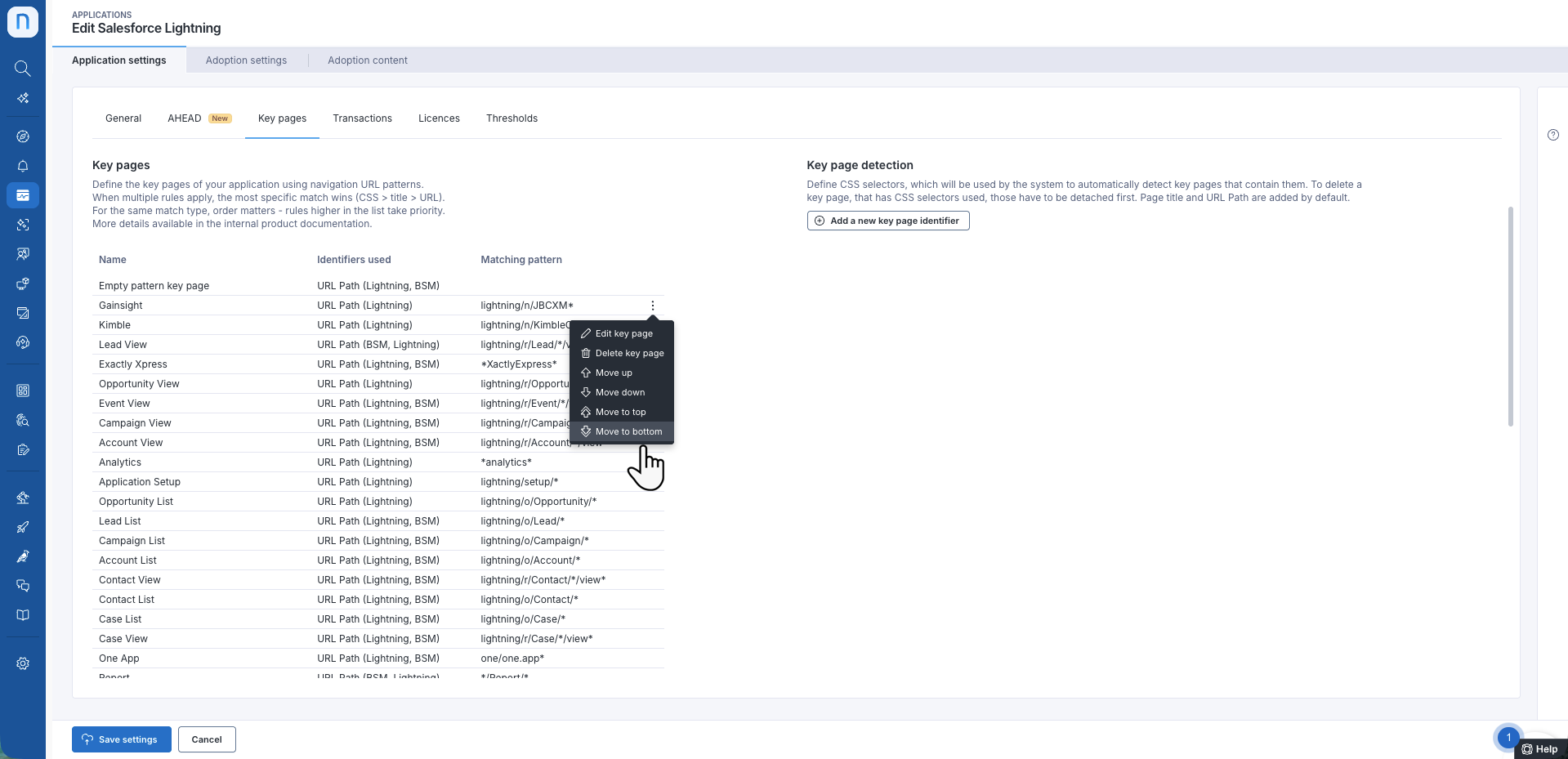
Task: Open the sparkle assistant icon below search
Action: coord(23,98)
